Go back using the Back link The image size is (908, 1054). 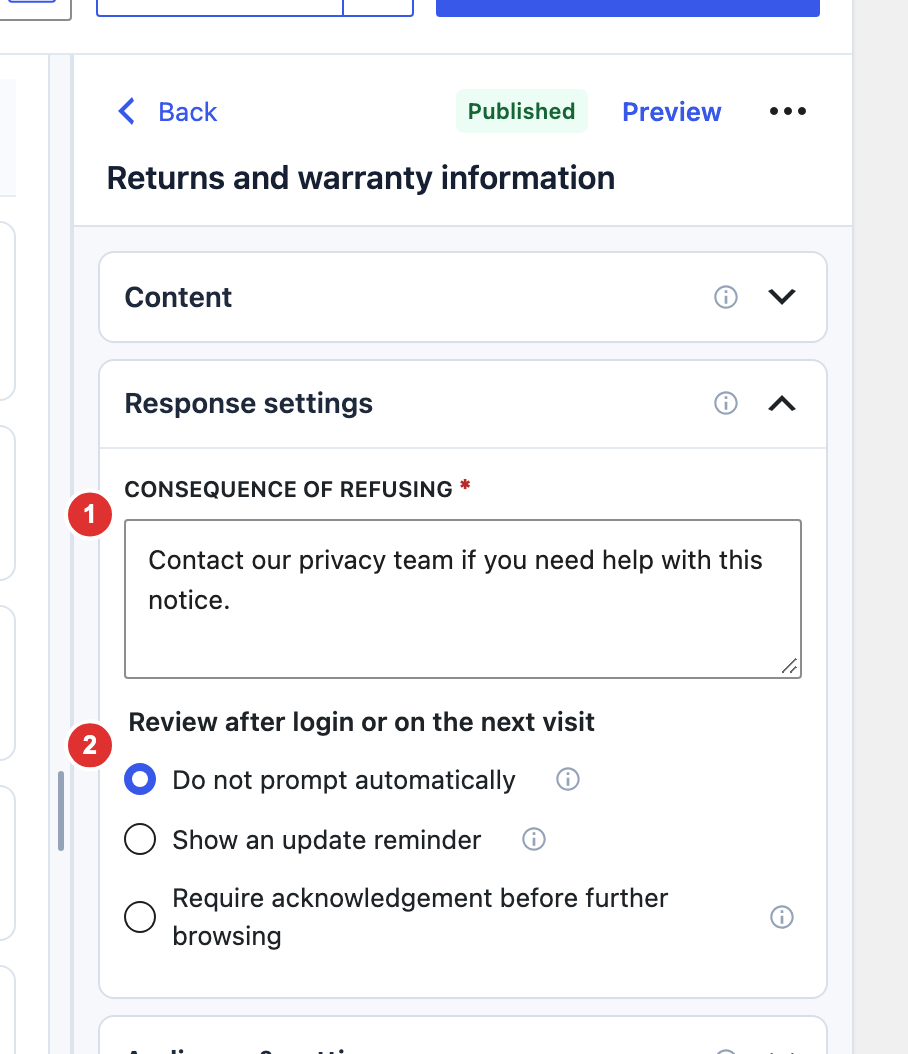(x=188, y=112)
